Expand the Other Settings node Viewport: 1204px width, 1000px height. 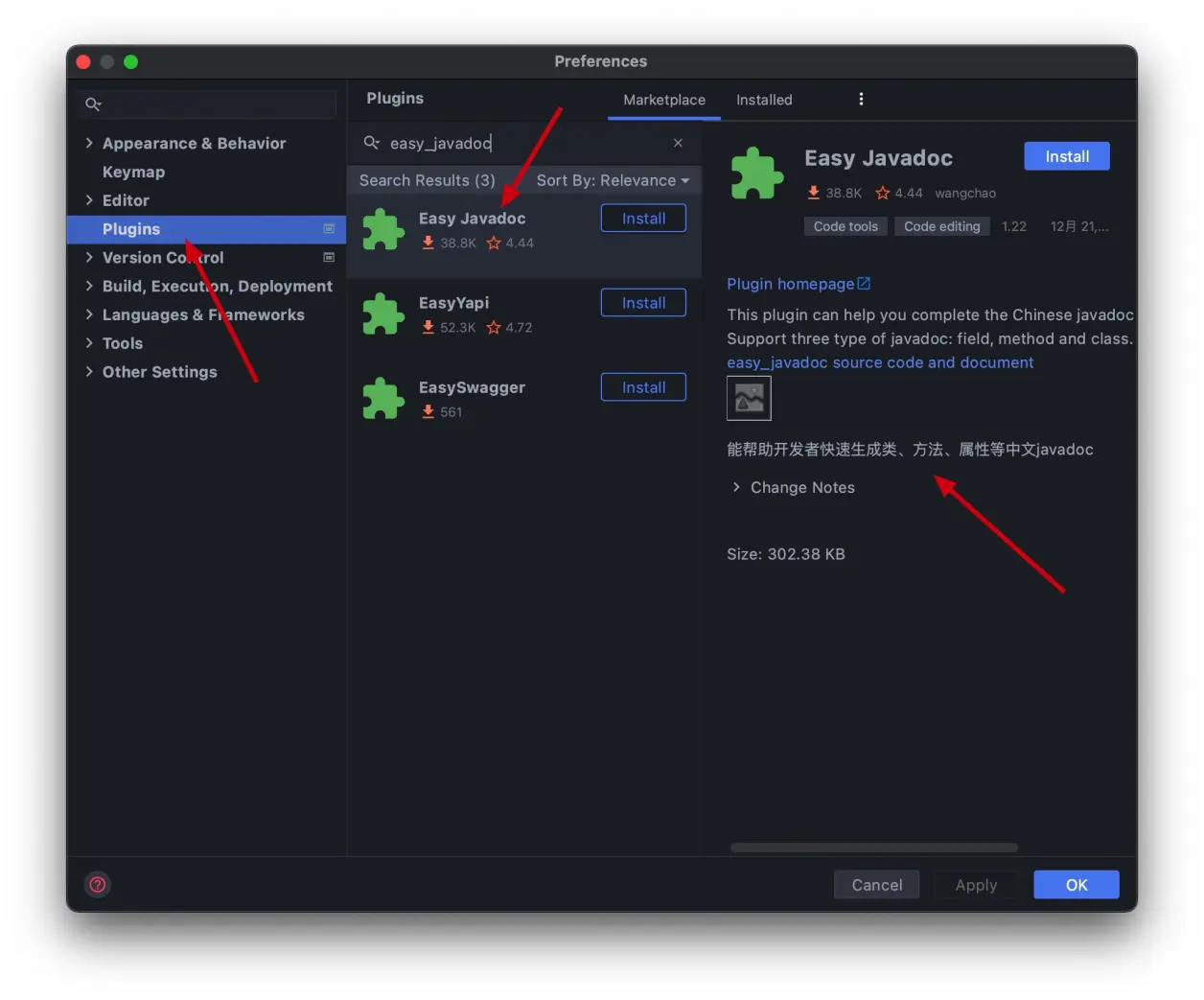click(x=89, y=372)
